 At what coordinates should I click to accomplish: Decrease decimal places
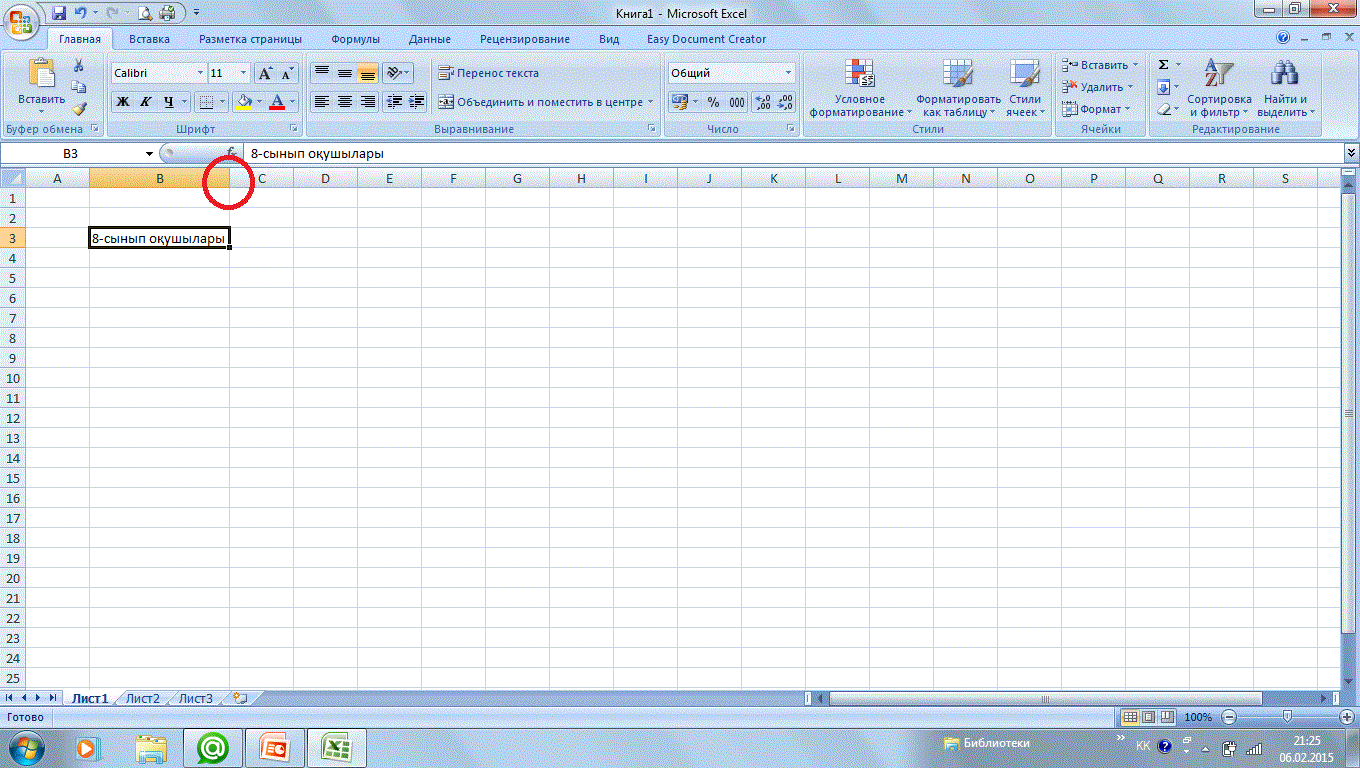786,102
